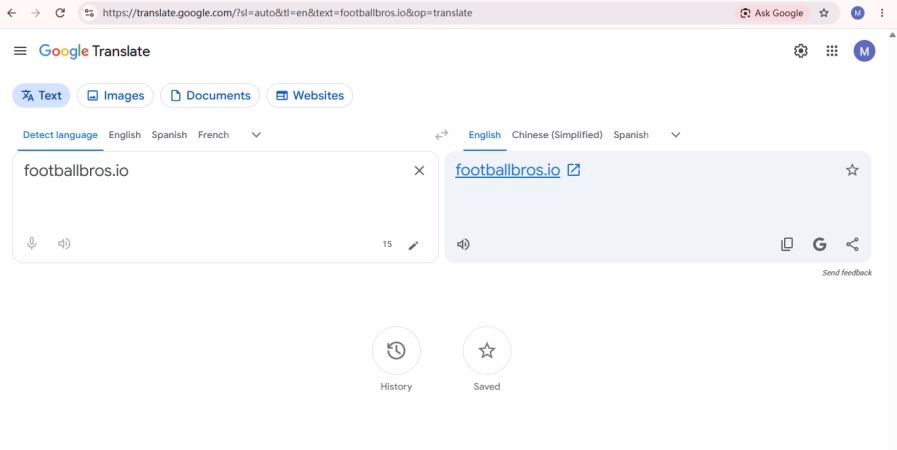
Task: Go forward in the browser
Action: point(35,13)
